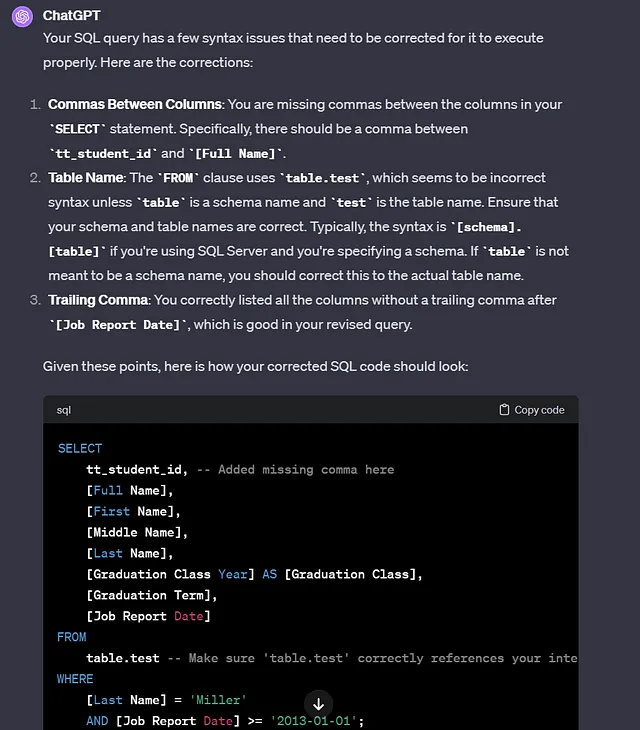Click inline [Job Report Date] in point three
This screenshot has height=730, width=640.
tap(118, 325)
